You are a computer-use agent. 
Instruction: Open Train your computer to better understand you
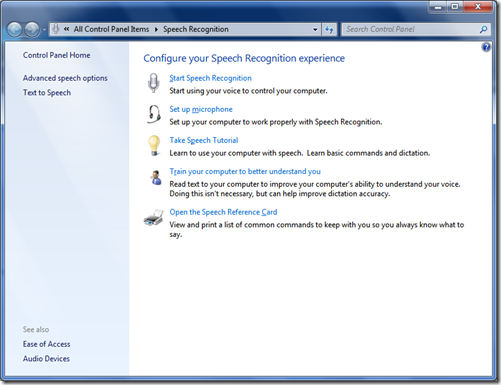tap(245, 171)
